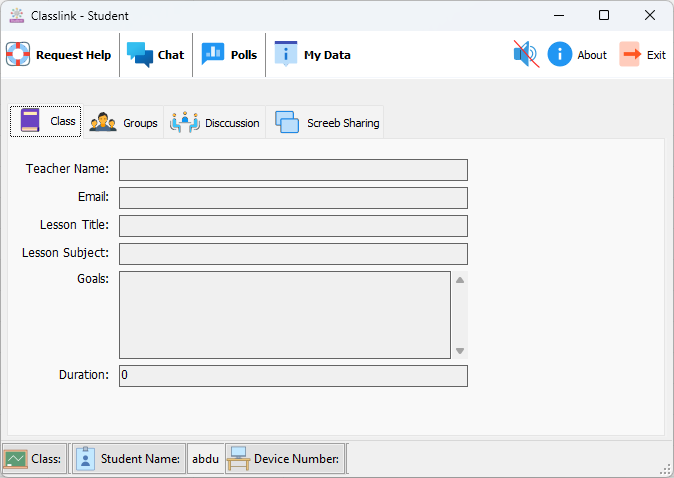Click the Student Name: status text
This screenshot has width=674, height=478.
(140, 459)
